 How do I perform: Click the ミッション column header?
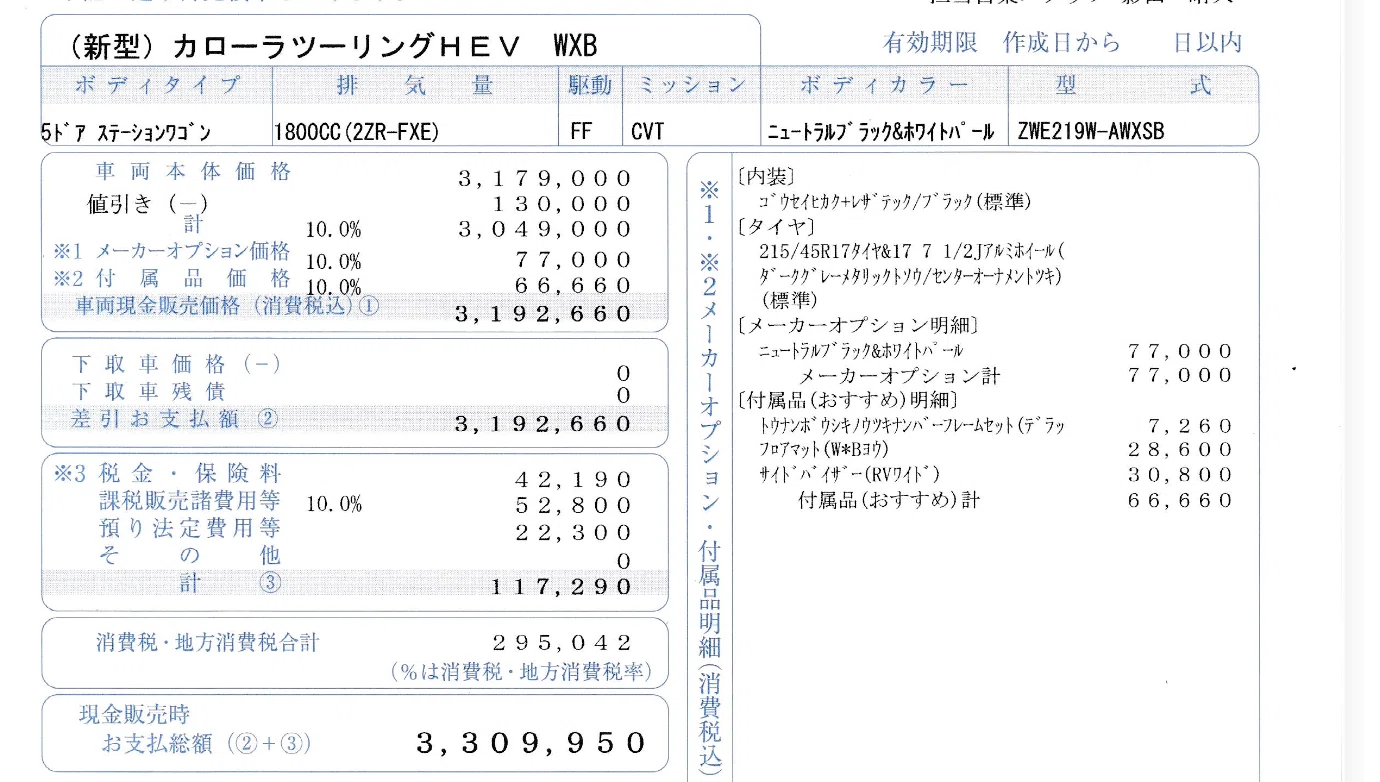[691, 86]
